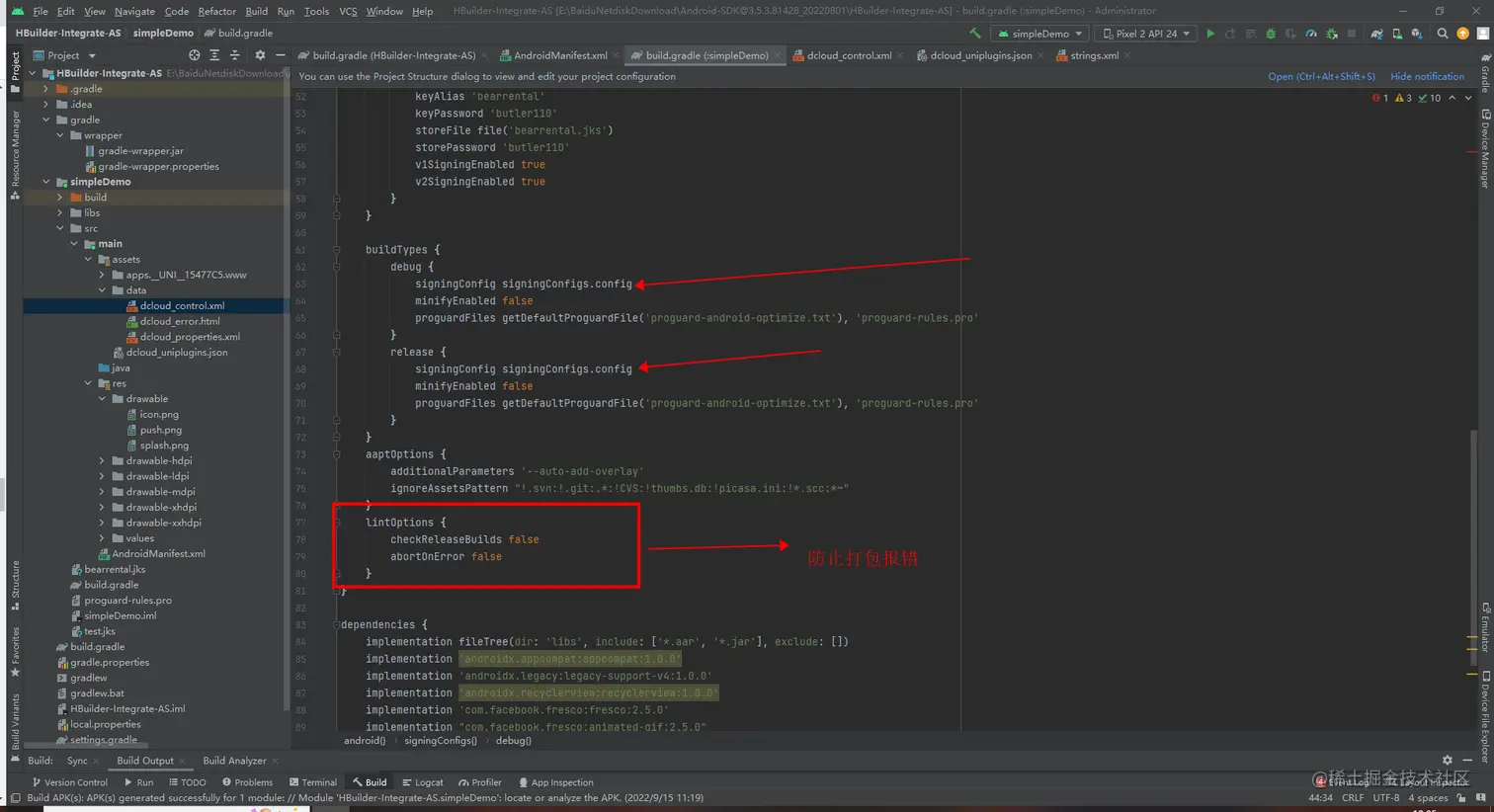Jump to next highlighted problem down arrow

tap(1468, 98)
